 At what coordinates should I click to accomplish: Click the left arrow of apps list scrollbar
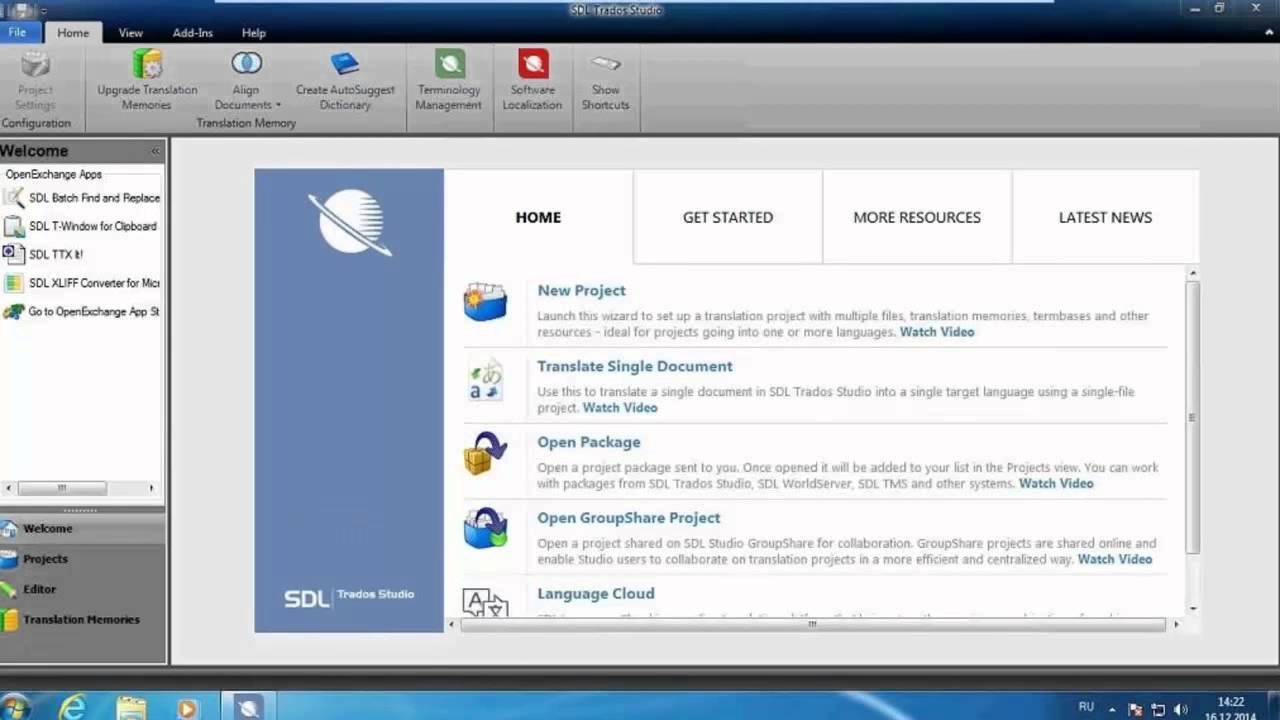tap(9, 488)
